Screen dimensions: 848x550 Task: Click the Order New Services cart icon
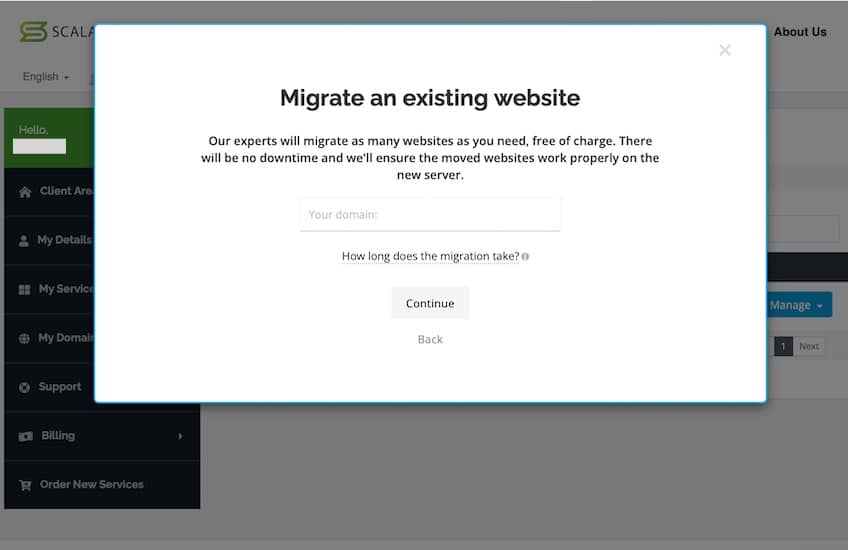(25, 485)
